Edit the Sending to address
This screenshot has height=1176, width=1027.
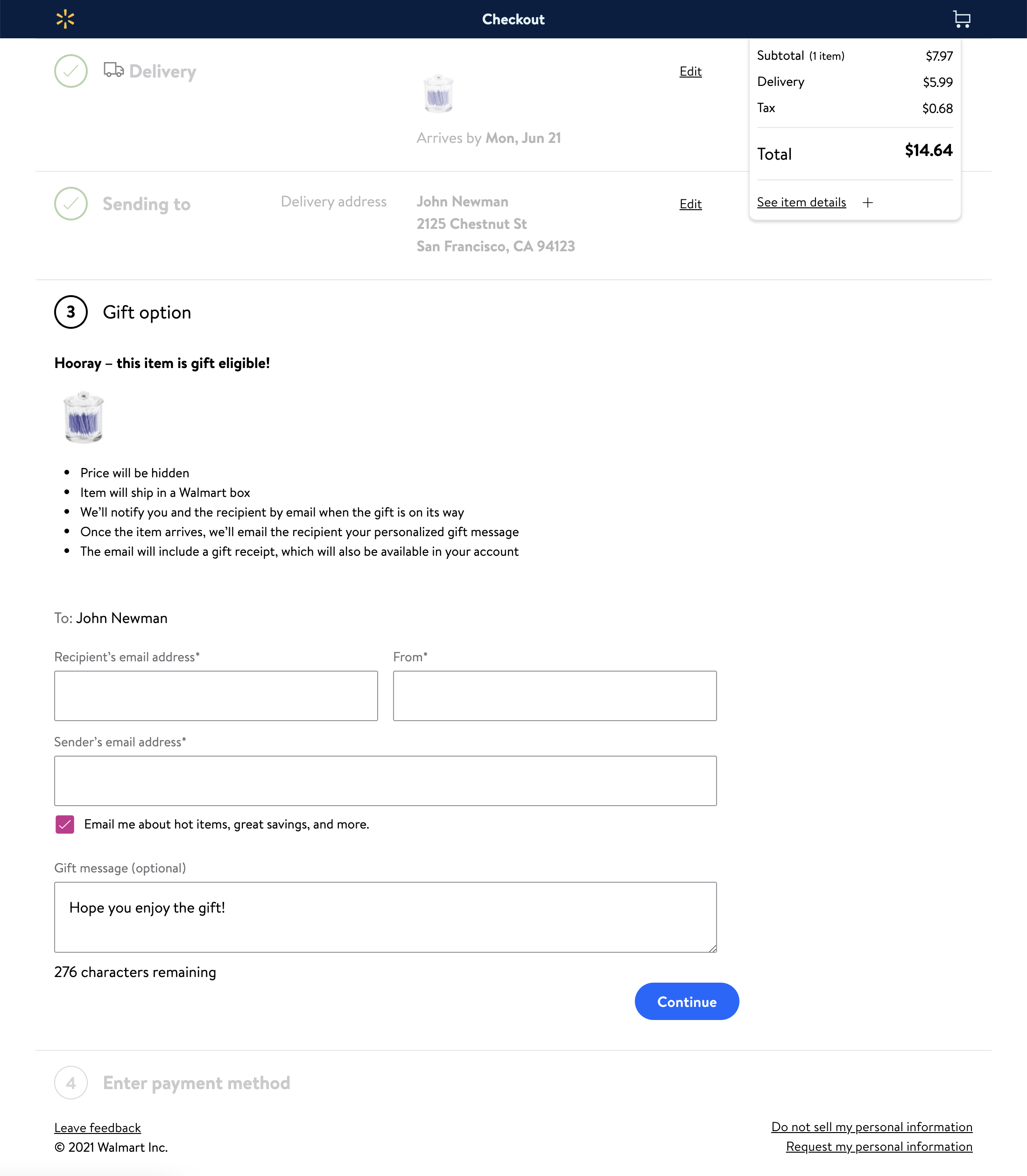[690, 204]
